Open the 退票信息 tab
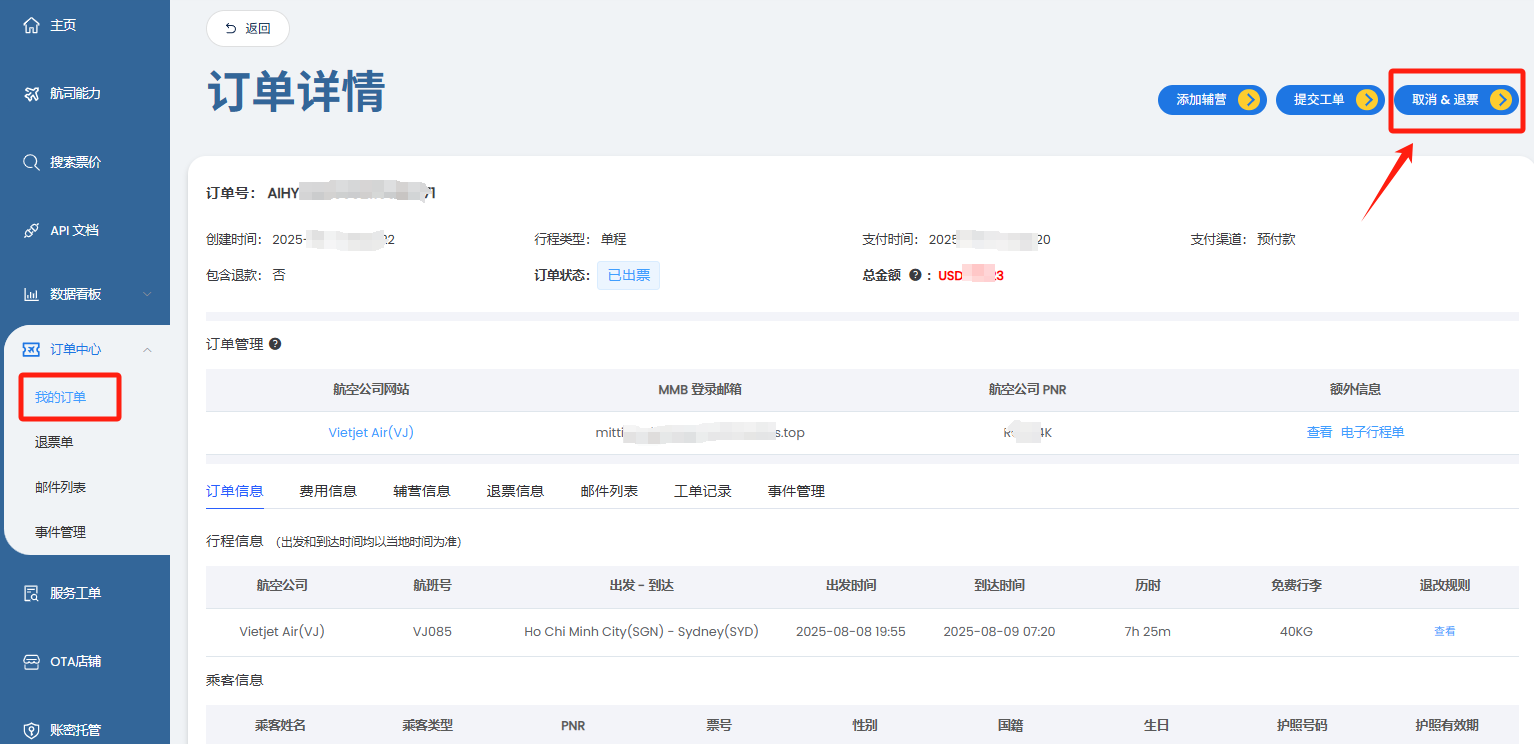1534x744 pixels. click(x=515, y=491)
